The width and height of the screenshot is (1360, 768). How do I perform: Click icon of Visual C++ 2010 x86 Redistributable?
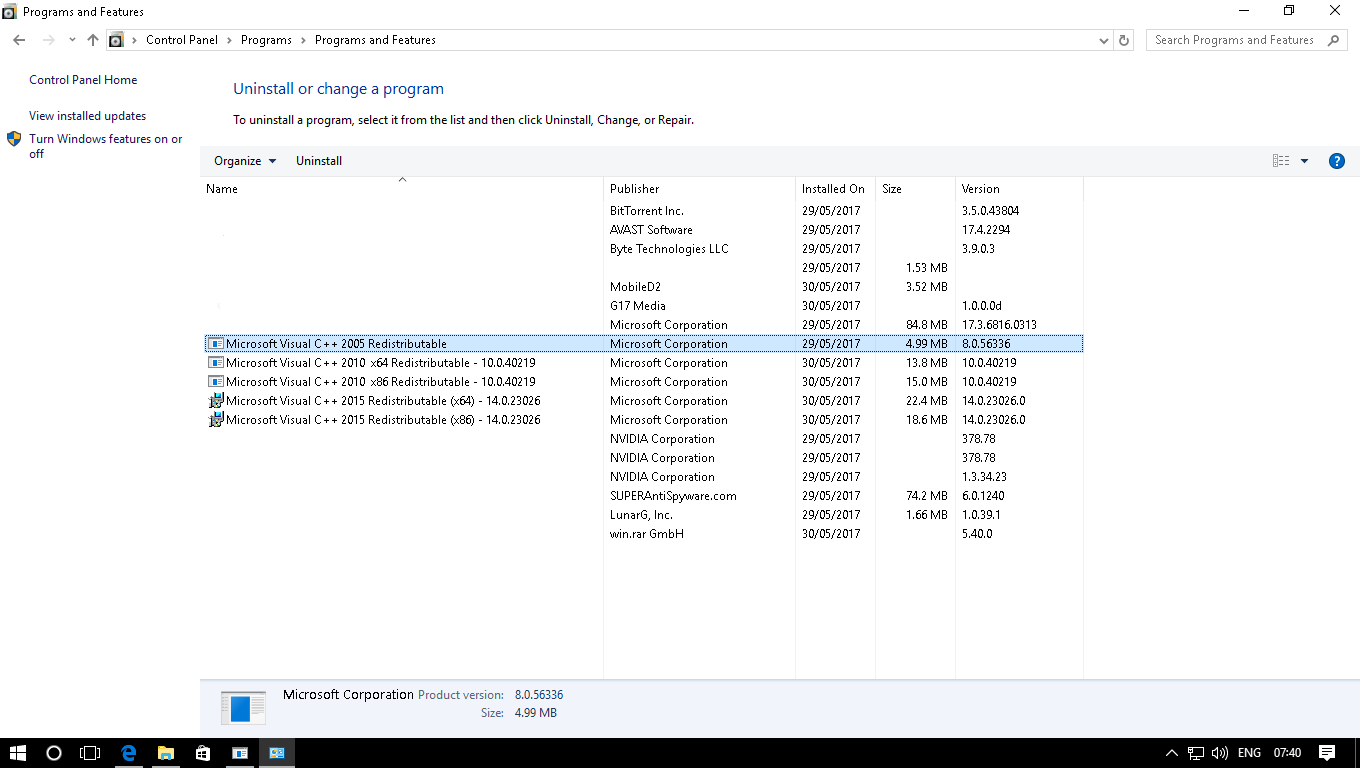tap(215, 382)
